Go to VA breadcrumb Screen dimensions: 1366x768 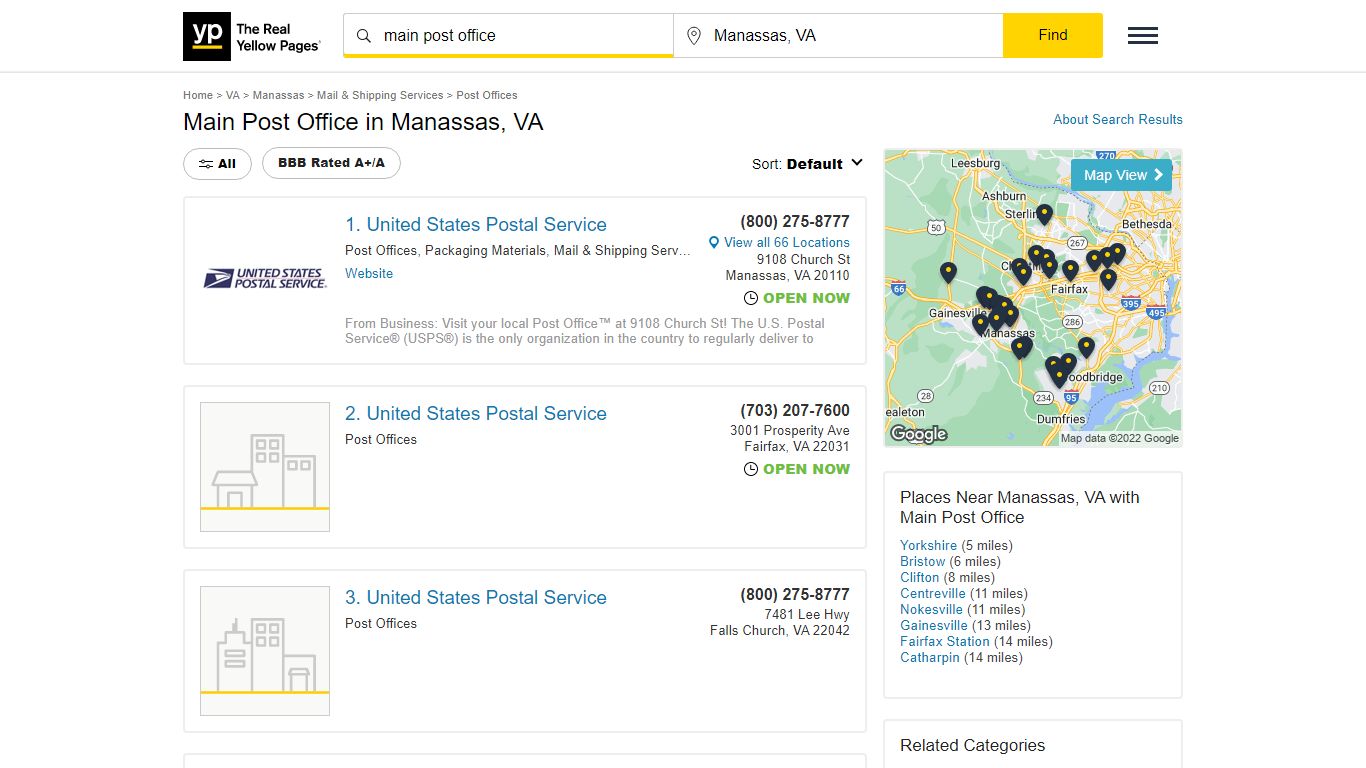tap(233, 95)
